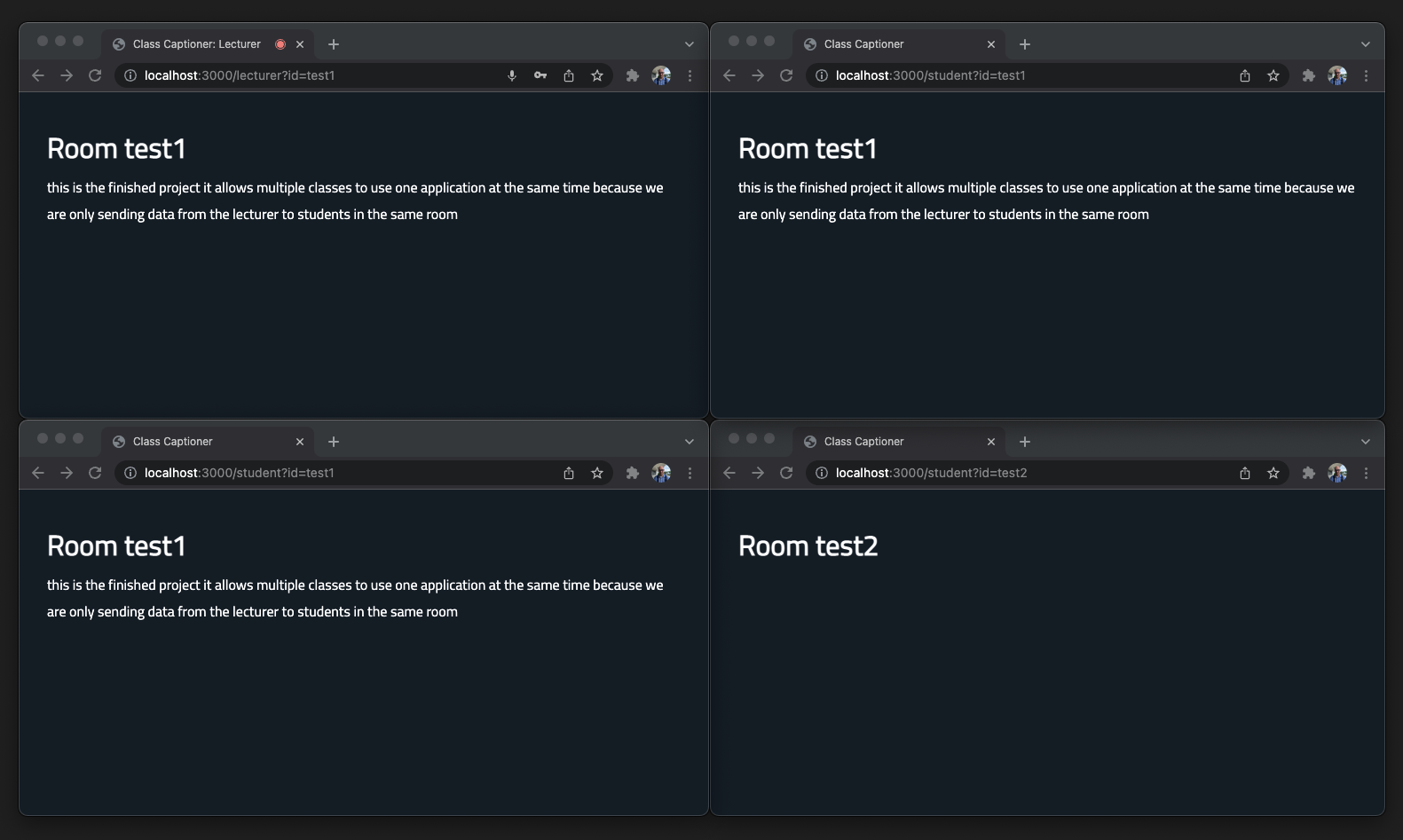The width and height of the screenshot is (1403, 840).
Task: Go forward in bottom-left student window
Action: pyautogui.click(x=67, y=473)
